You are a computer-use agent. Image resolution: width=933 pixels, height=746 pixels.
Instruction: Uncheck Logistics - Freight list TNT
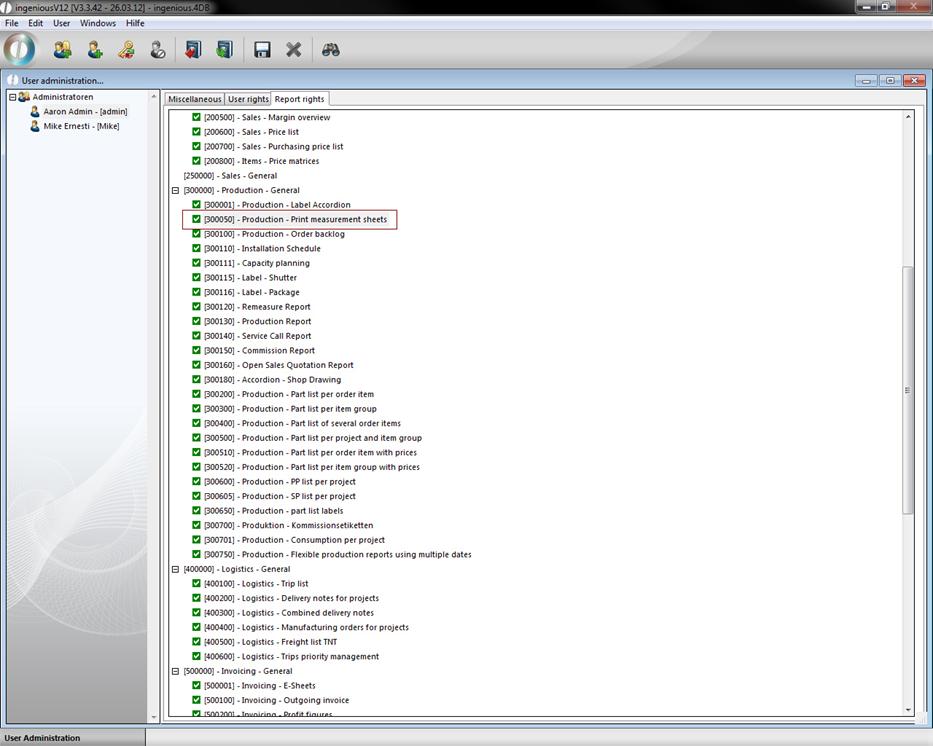pos(197,642)
